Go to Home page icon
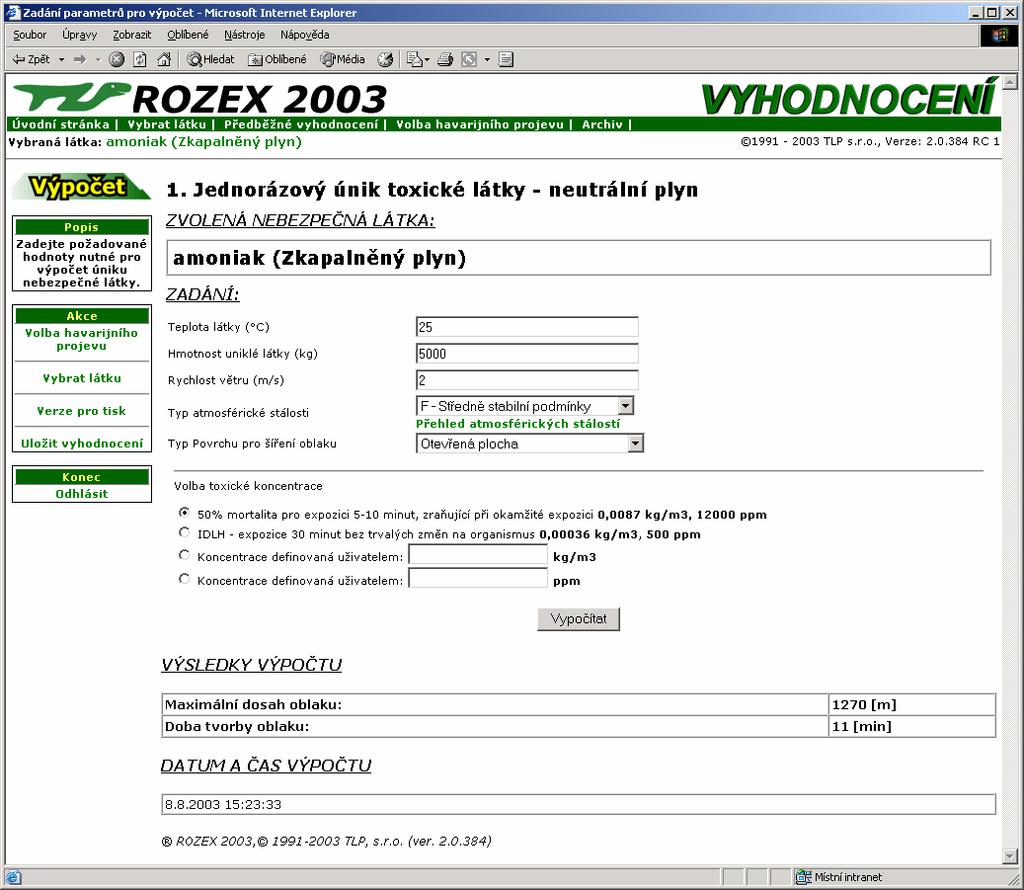This screenshot has height=890, width=1024. tap(164, 59)
